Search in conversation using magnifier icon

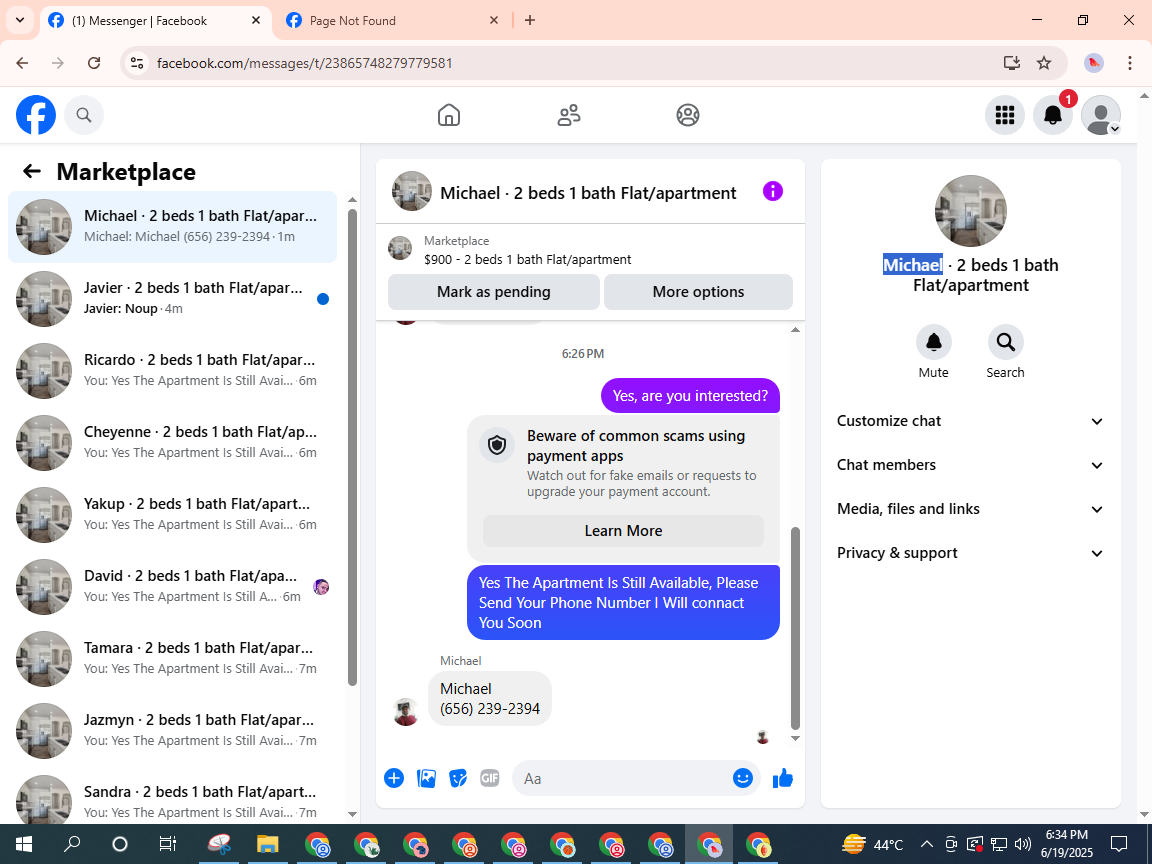pos(1005,342)
